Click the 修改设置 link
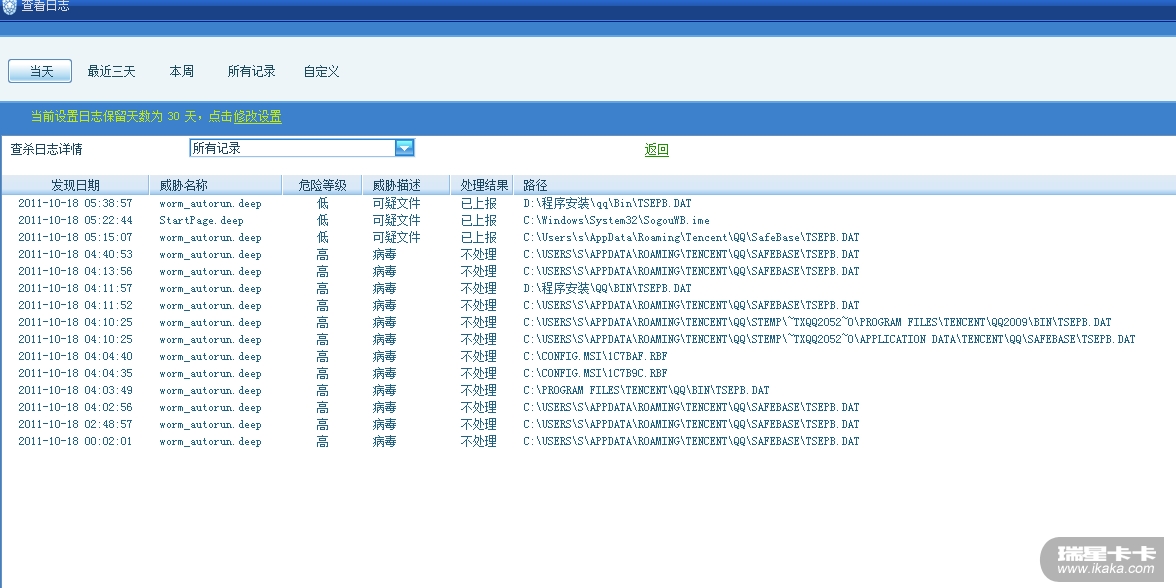The image size is (1176, 588). pos(257,116)
